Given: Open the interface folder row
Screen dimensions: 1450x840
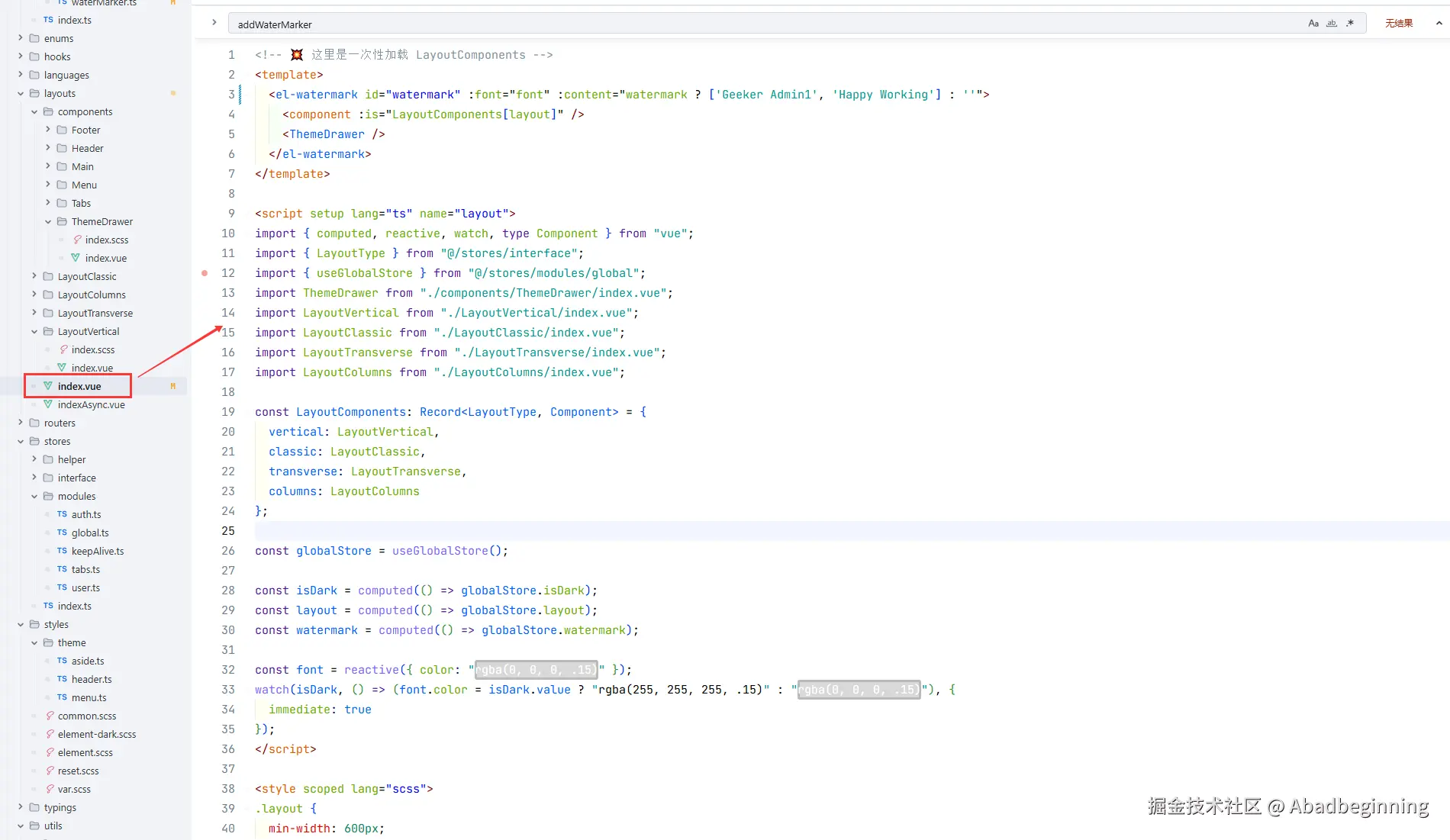Looking at the screenshot, I should click(94, 478).
